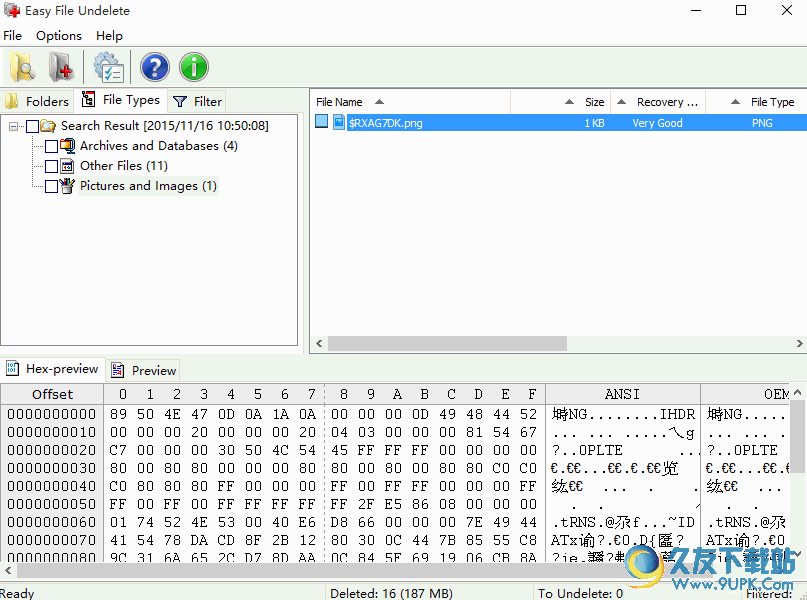Click the Very Good recovery cell
Image resolution: width=807 pixels, height=600 pixels.
[657, 123]
